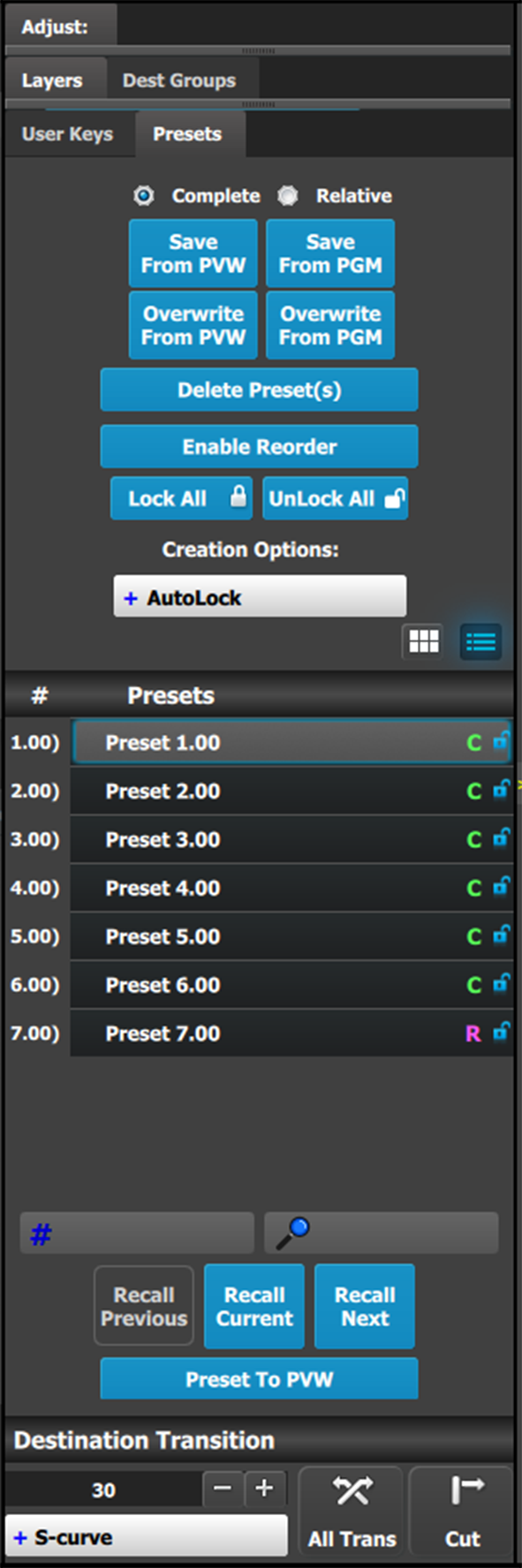Click the Recall Next button
522x1568 pixels.
365,1307
